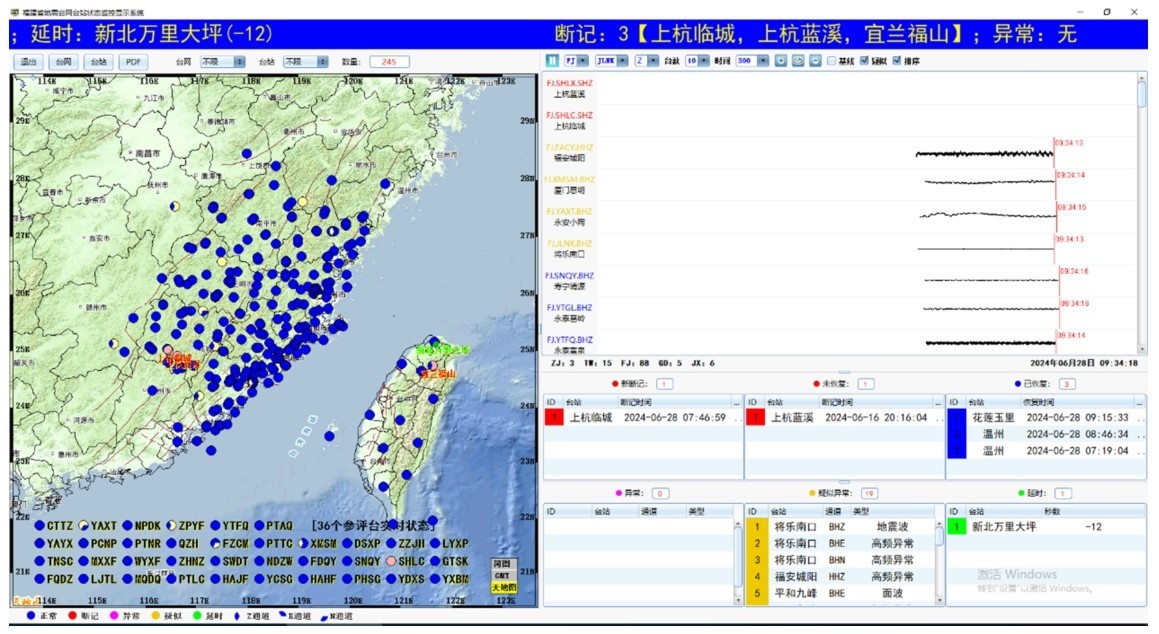Click the minus zoom icon in waveform toolbar
The image size is (1159, 634).
point(816,61)
